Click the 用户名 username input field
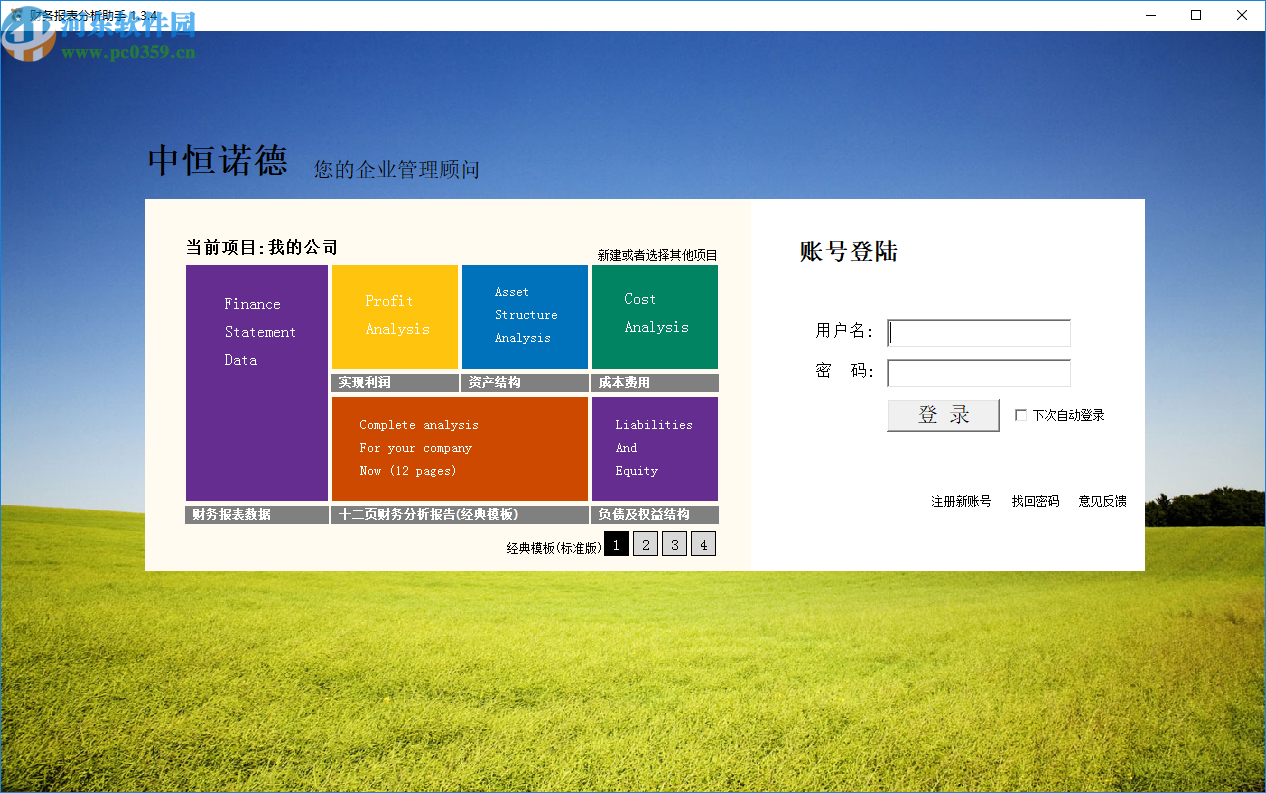 pos(978,333)
